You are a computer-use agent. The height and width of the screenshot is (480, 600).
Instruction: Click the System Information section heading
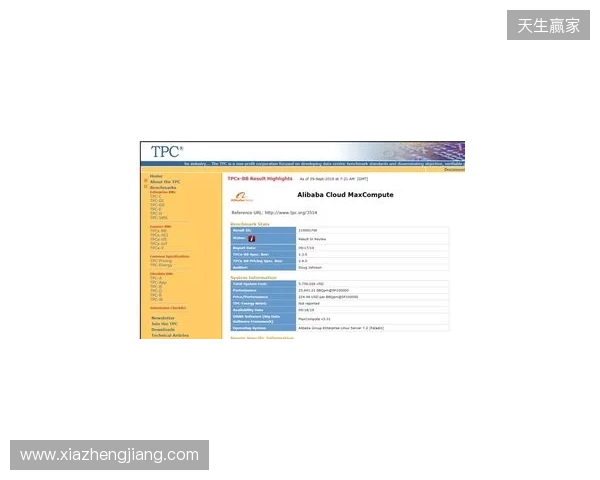coord(253,278)
